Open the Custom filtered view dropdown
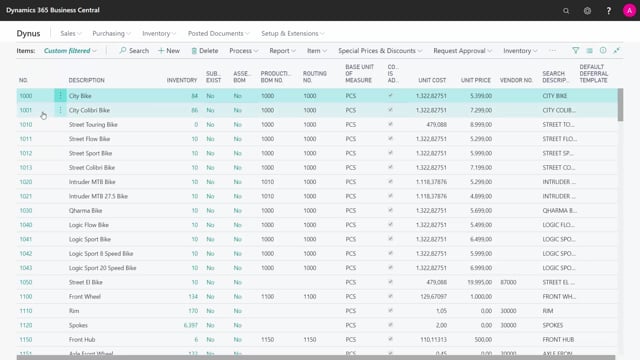Image resolution: width=640 pixels, height=360 pixels. (70, 51)
